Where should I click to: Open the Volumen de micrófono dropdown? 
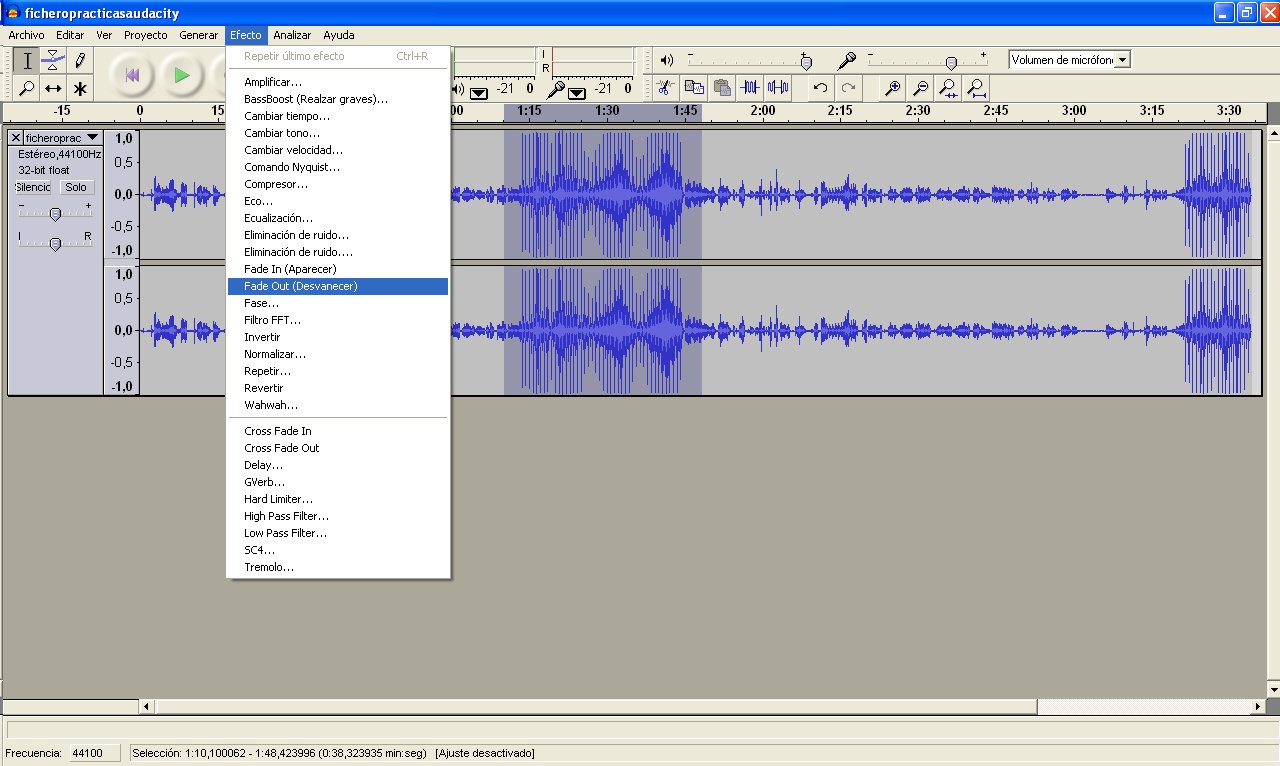(x=1122, y=60)
